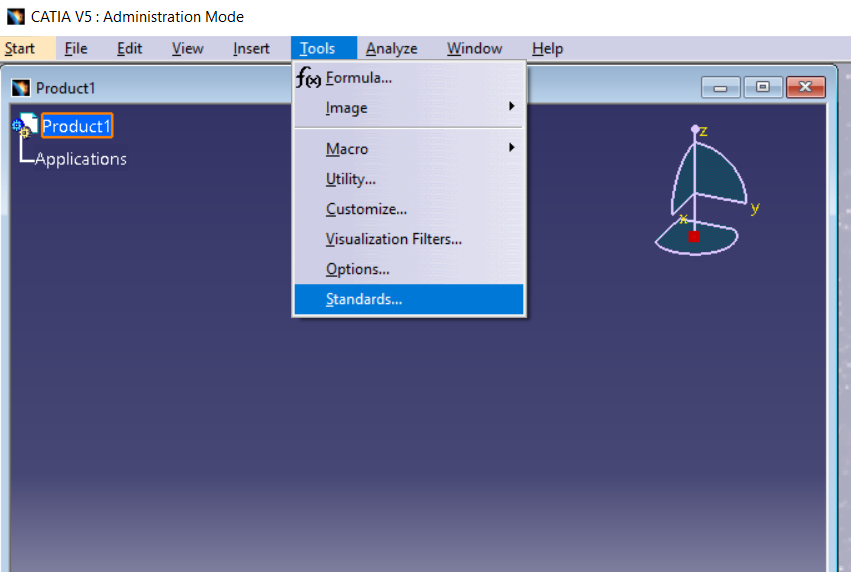Open the Window menu

coord(474,49)
